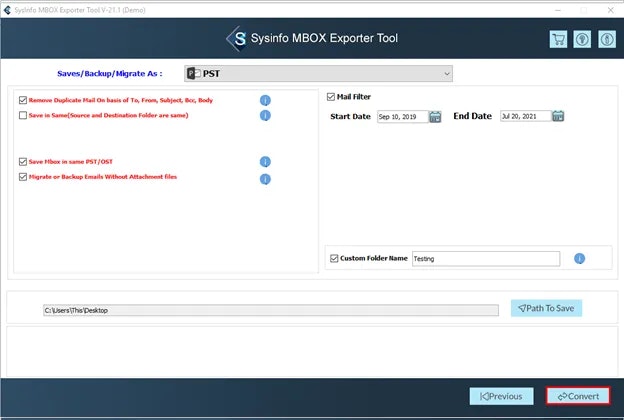Disable the Mail Filter checkbox
Viewport: 624px width, 420px height.
click(x=331, y=97)
